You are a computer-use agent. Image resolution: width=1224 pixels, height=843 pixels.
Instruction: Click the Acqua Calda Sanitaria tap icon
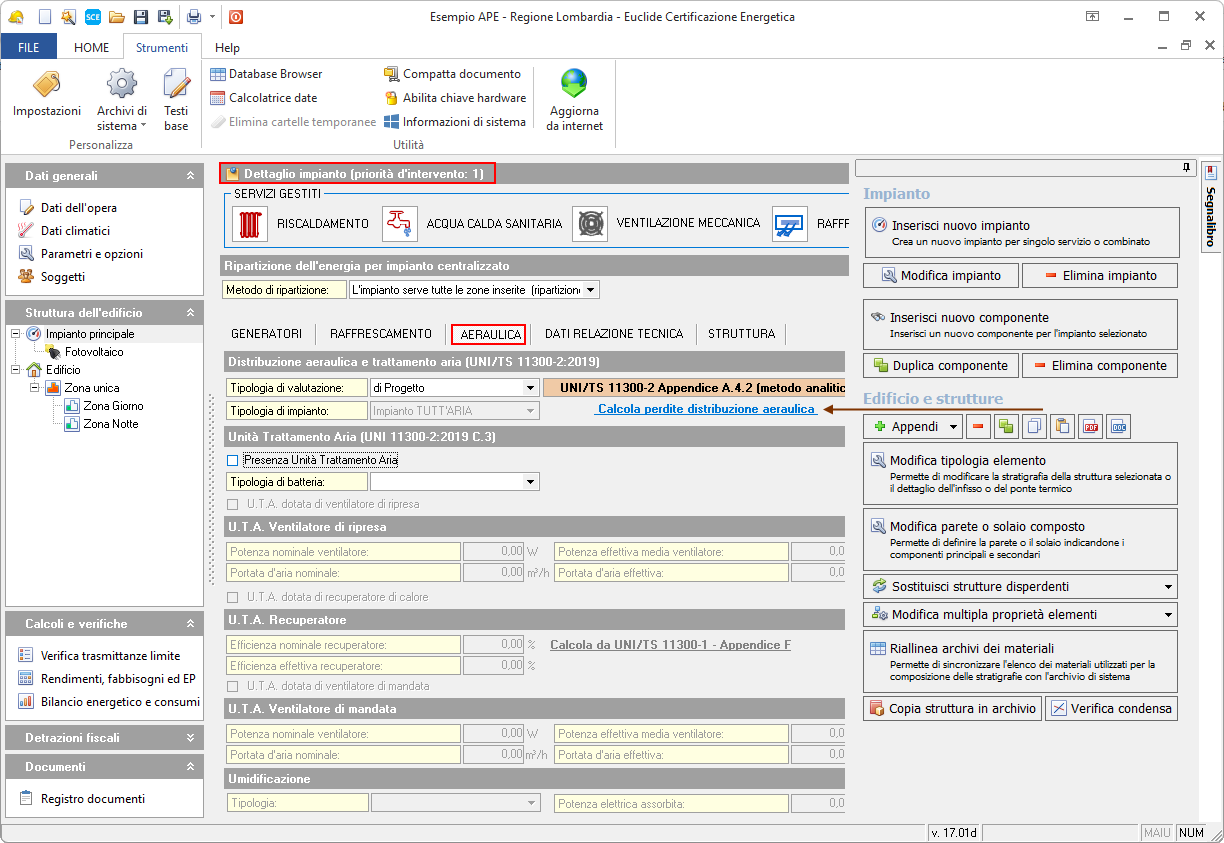pyautogui.click(x=400, y=223)
